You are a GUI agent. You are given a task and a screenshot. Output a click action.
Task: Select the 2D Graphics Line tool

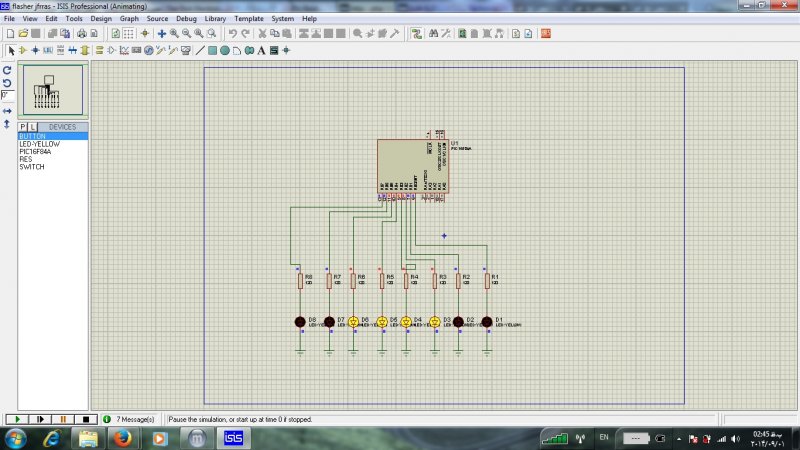tap(200, 51)
